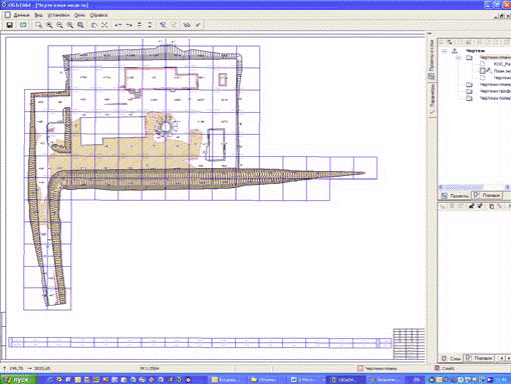This screenshot has width=511, height=384.
Task: Click the blue selection tool icon
Action: pos(163,25)
